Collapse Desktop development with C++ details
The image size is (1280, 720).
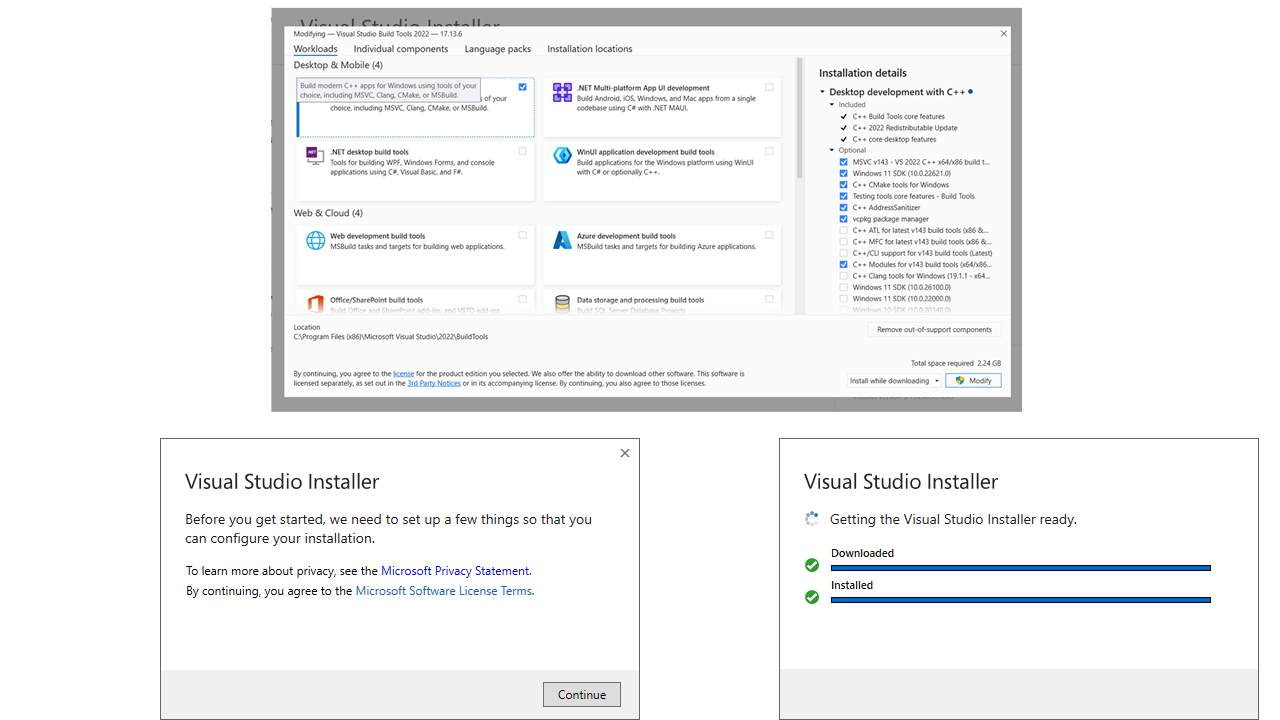[x=824, y=91]
